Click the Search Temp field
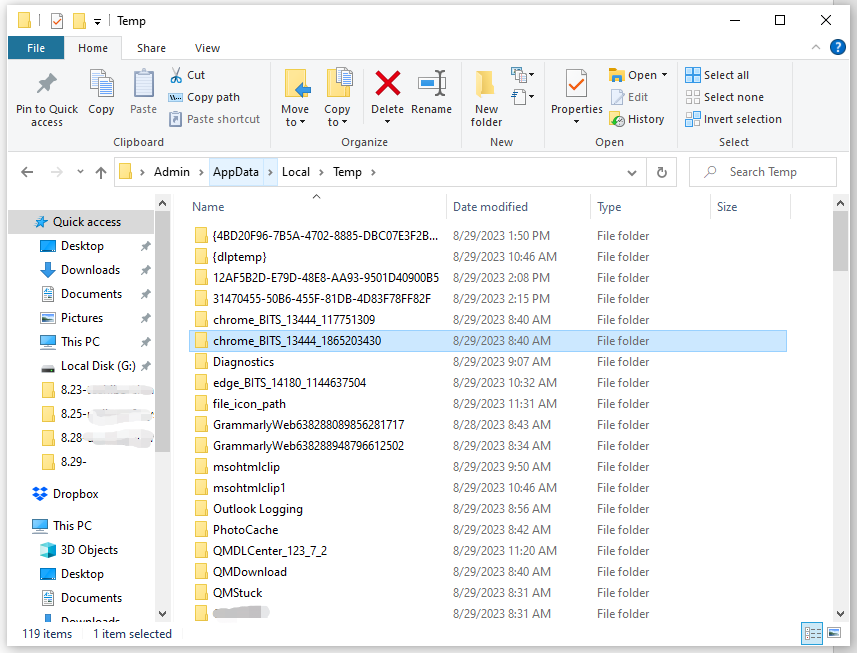 click(x=763, y=172)
